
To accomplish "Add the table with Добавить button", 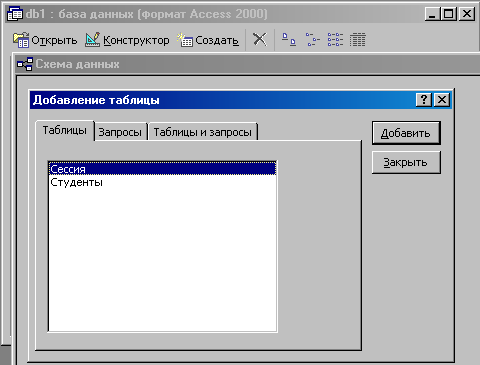I will pyautogui.click(x=406, y=133).
